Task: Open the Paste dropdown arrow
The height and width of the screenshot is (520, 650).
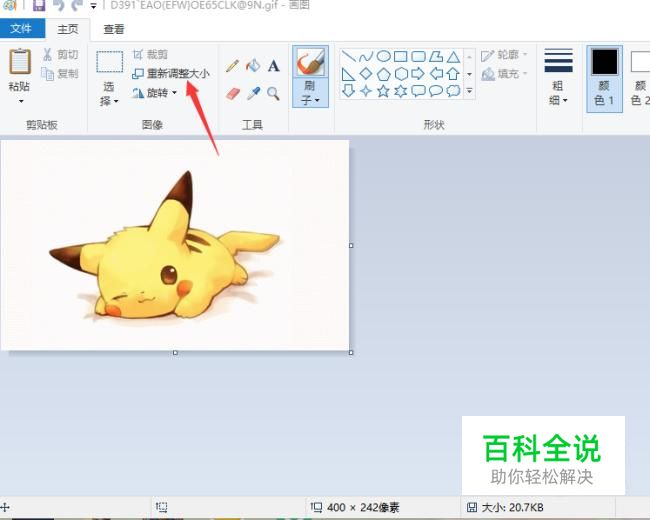Action: pyautogui.click(x=21, y=101)
